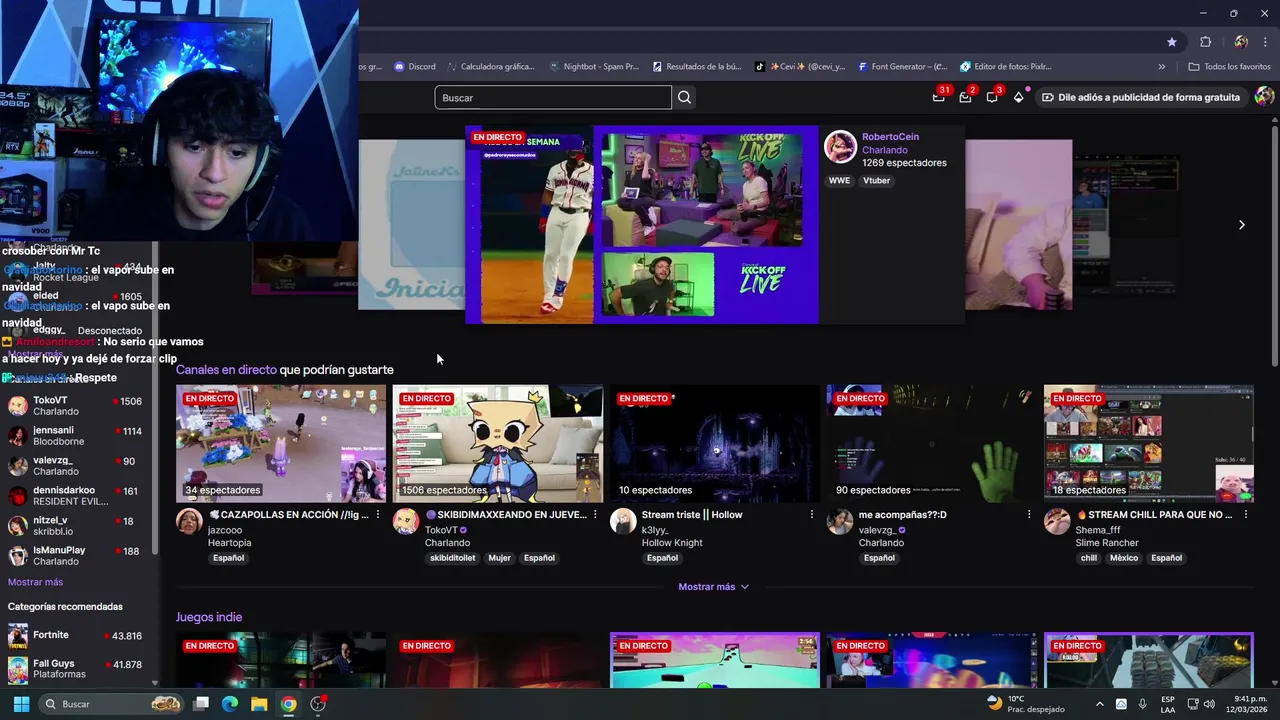Open Canales en directo heading link
Screen dimensions: 1280x720
click(x=226, y=370)
